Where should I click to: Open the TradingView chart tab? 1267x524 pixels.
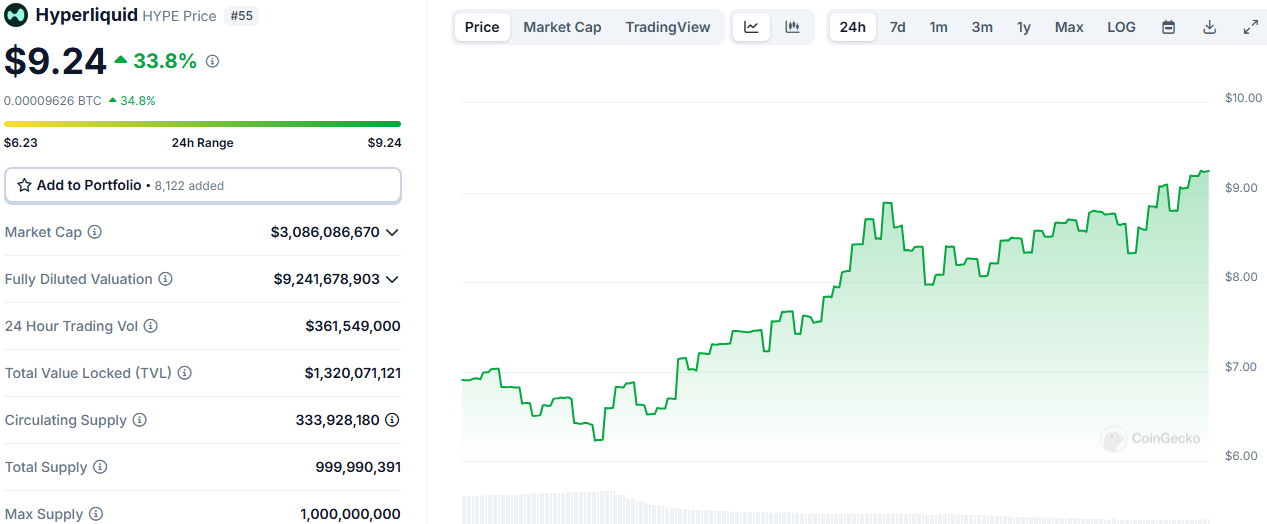tap(668, 27)
